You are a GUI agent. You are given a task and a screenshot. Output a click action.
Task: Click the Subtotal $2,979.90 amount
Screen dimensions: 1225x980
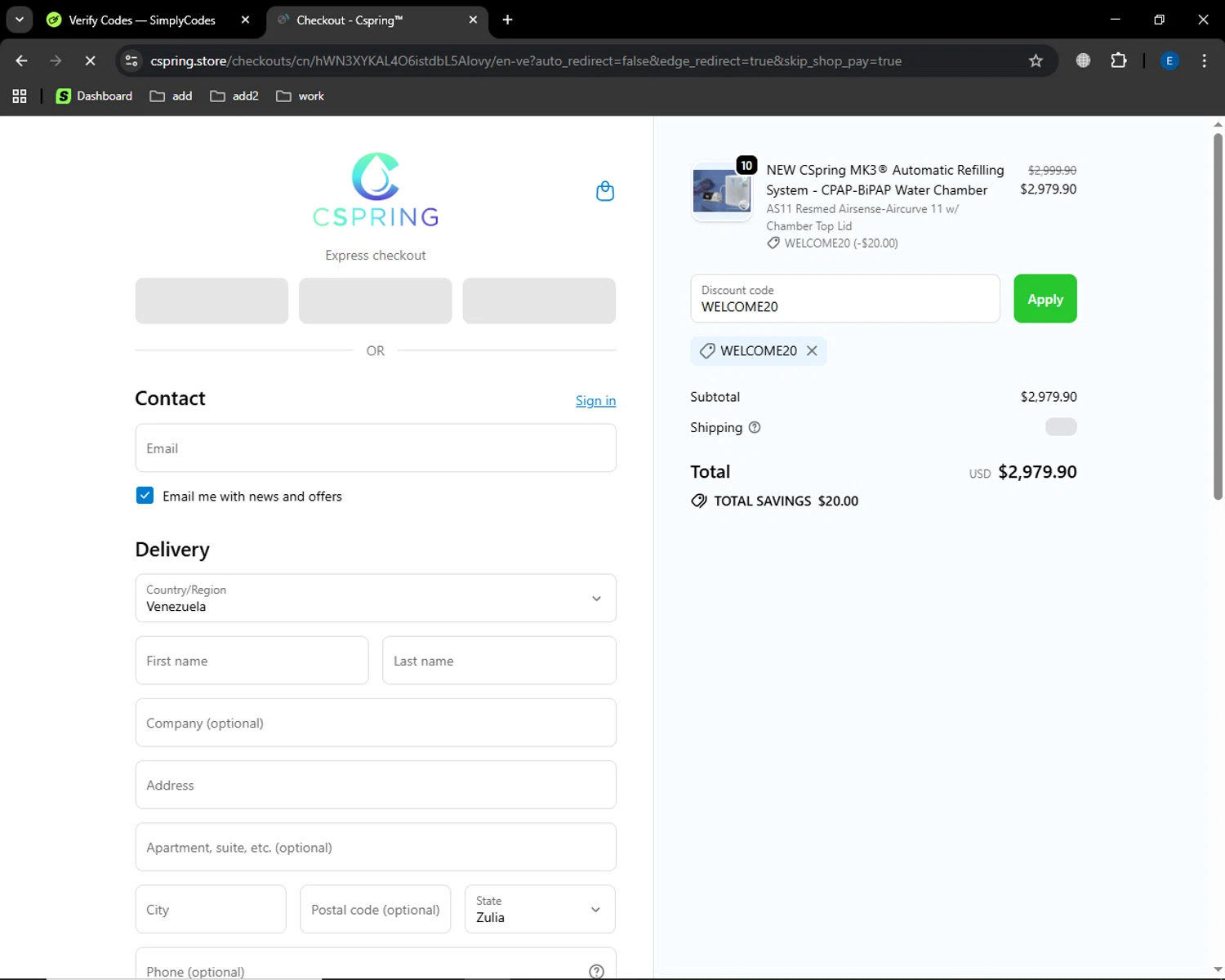pyautogui.click(x=1049, y=397)
